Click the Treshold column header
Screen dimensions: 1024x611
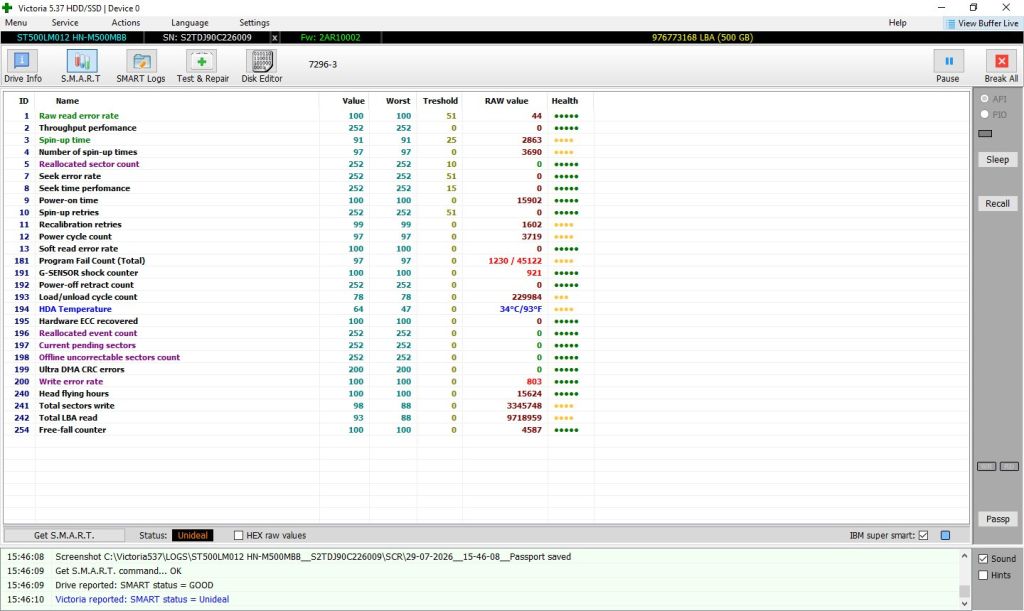click(x=440, y=101)
